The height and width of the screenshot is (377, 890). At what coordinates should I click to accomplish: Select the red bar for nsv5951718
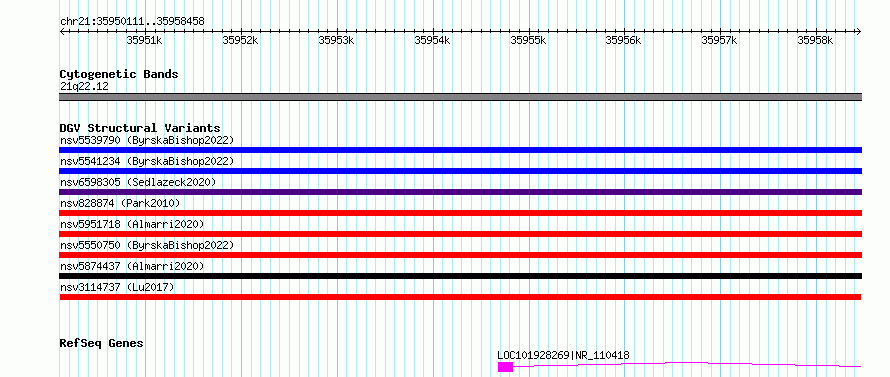[x=460, y=234]
